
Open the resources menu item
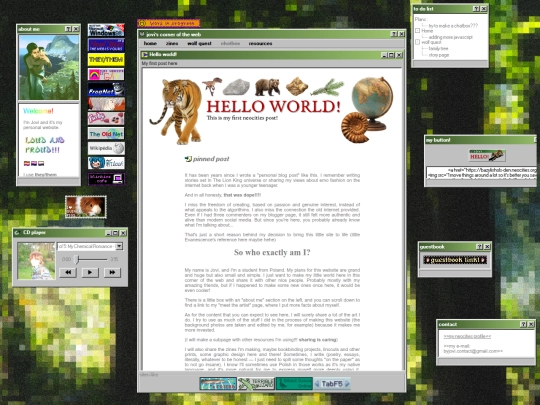[x=260, y=43]
